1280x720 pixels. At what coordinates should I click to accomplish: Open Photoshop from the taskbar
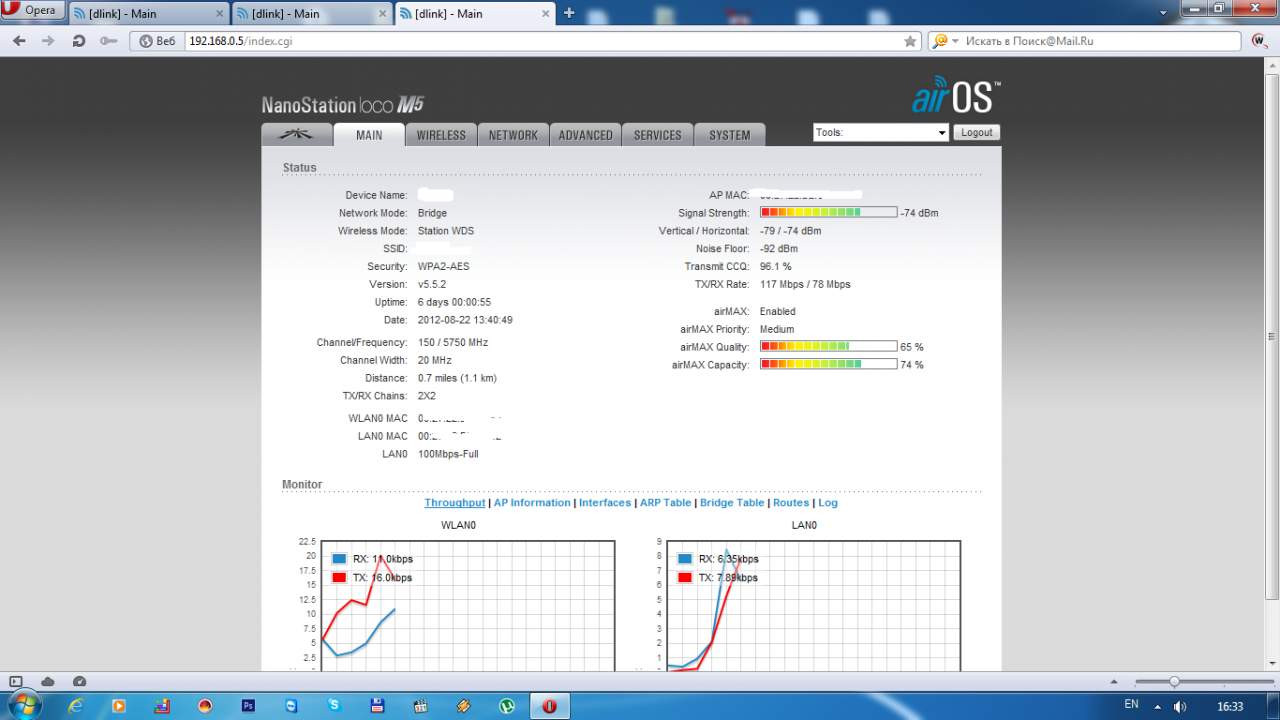click(x=248, y=705)
